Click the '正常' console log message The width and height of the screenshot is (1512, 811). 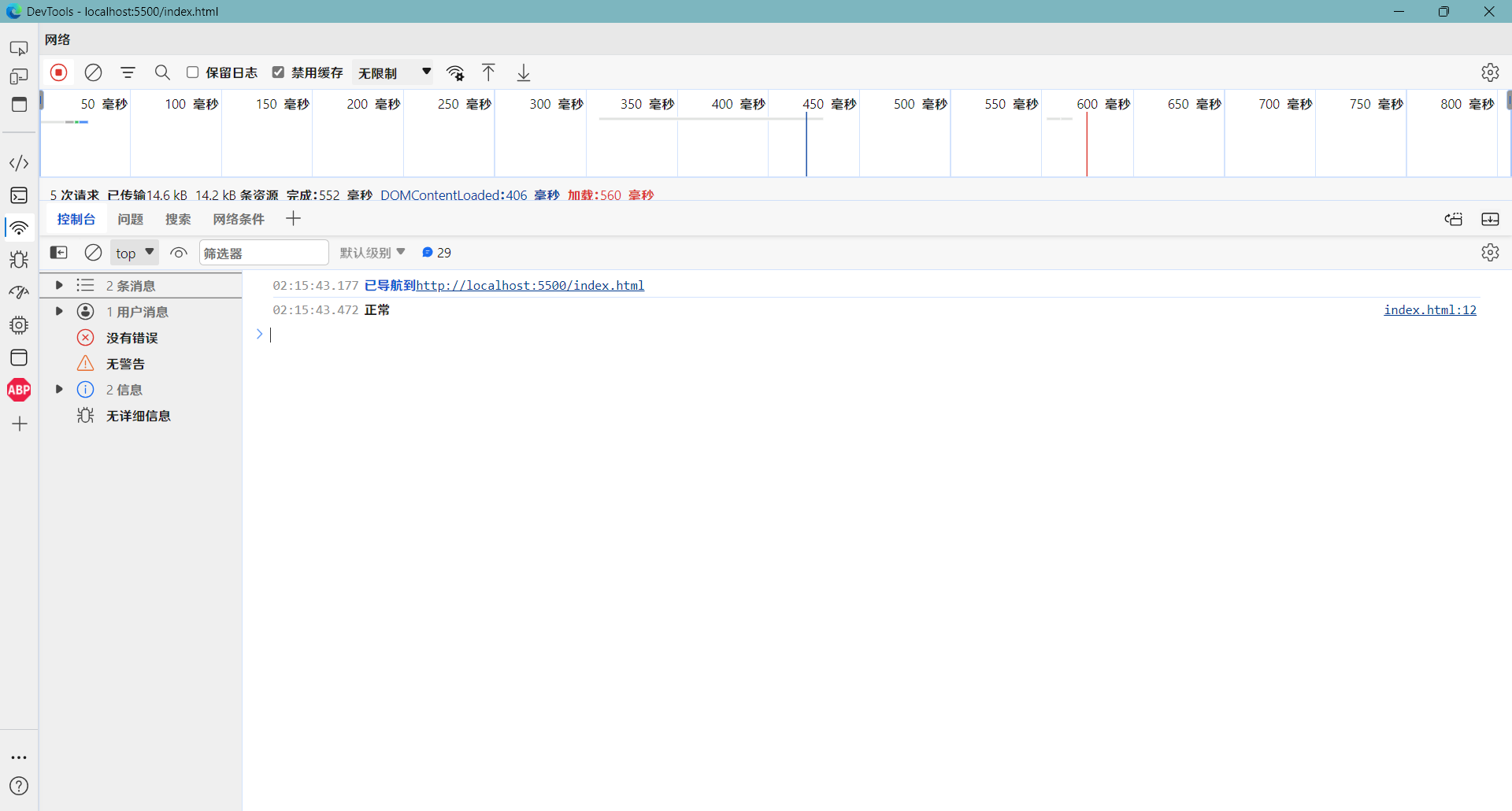click(377, 310)
